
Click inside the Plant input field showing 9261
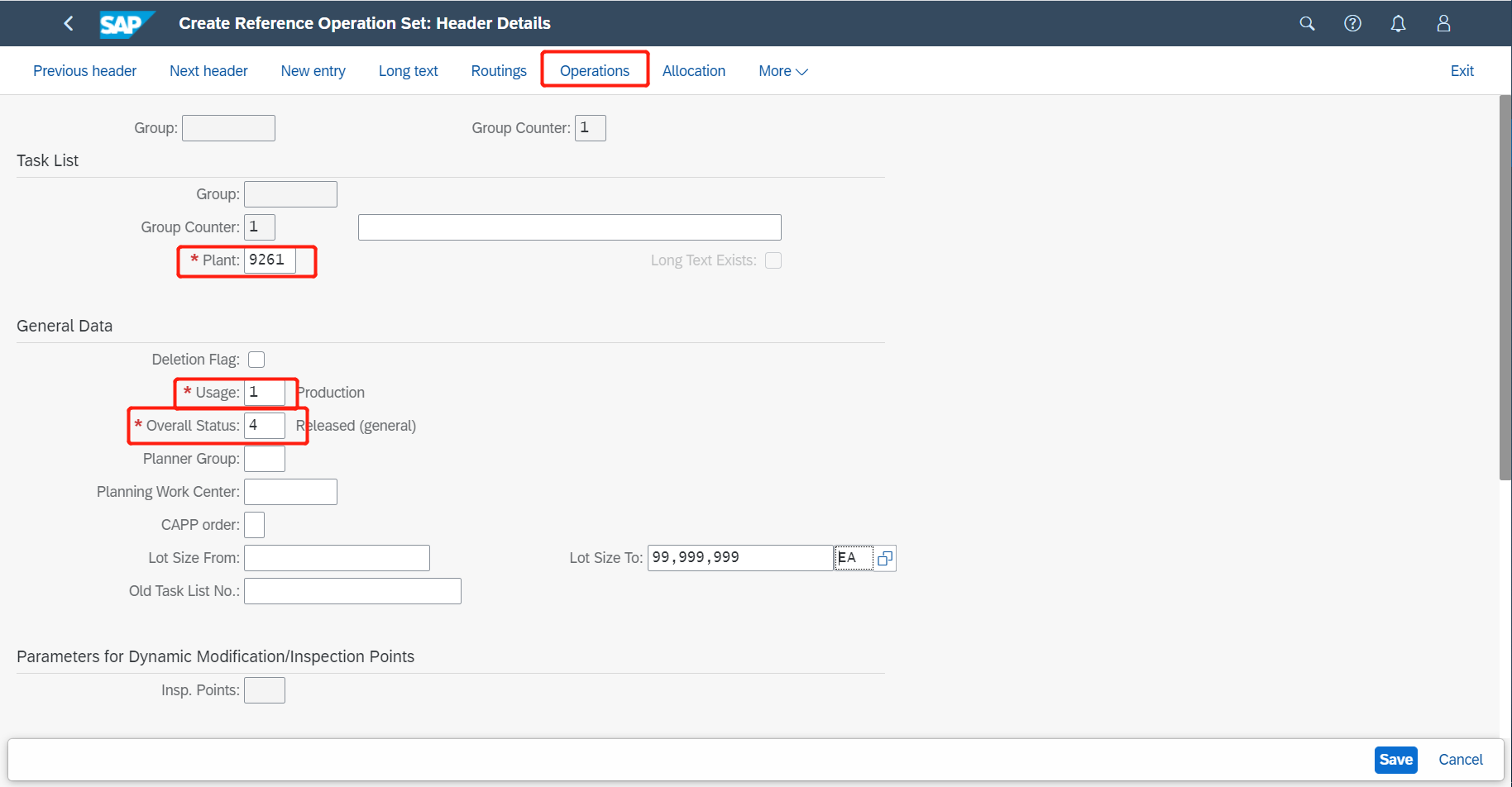[269, 260]
